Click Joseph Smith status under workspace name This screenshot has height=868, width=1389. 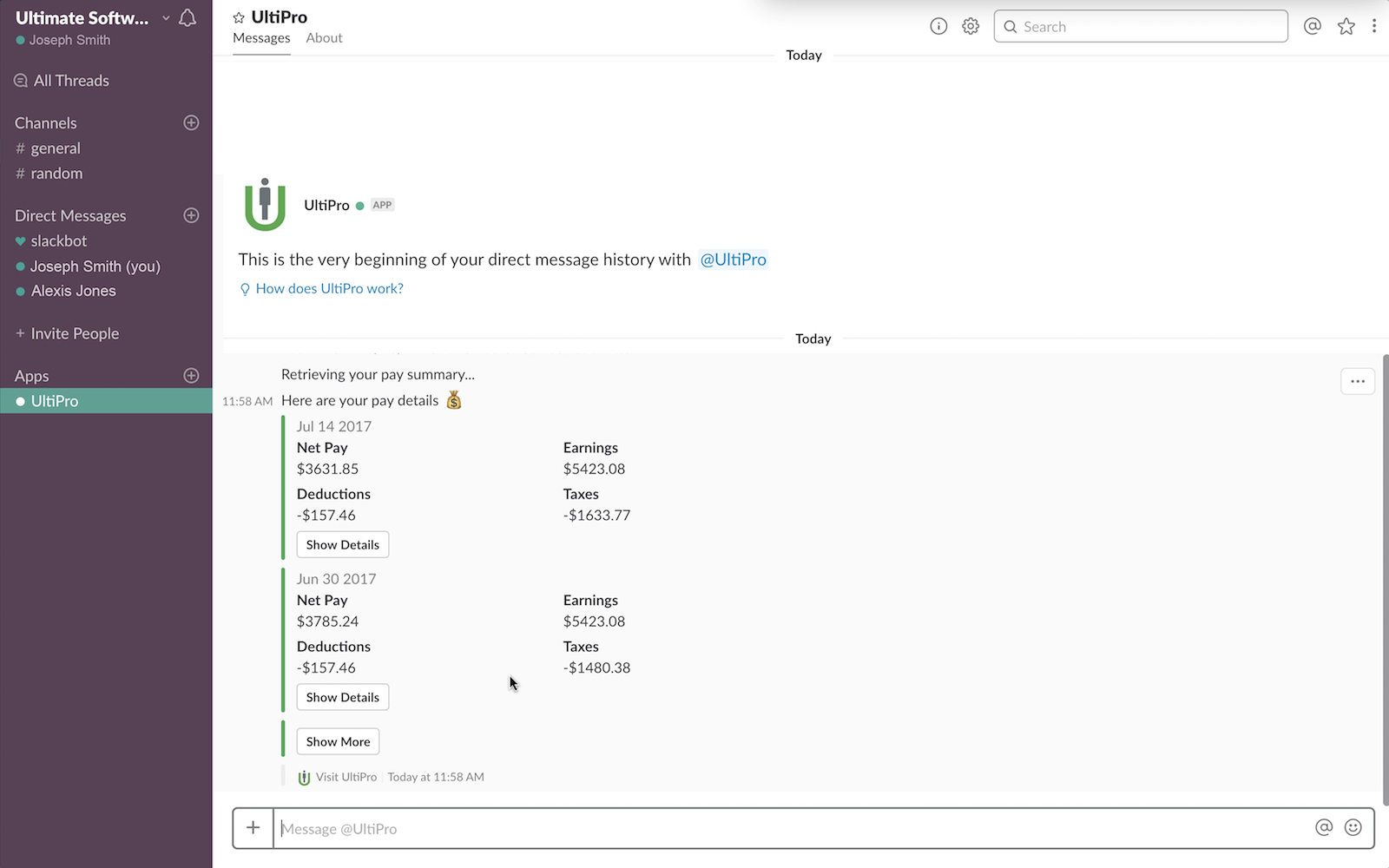pyautogui.click(x=63, y=40)
